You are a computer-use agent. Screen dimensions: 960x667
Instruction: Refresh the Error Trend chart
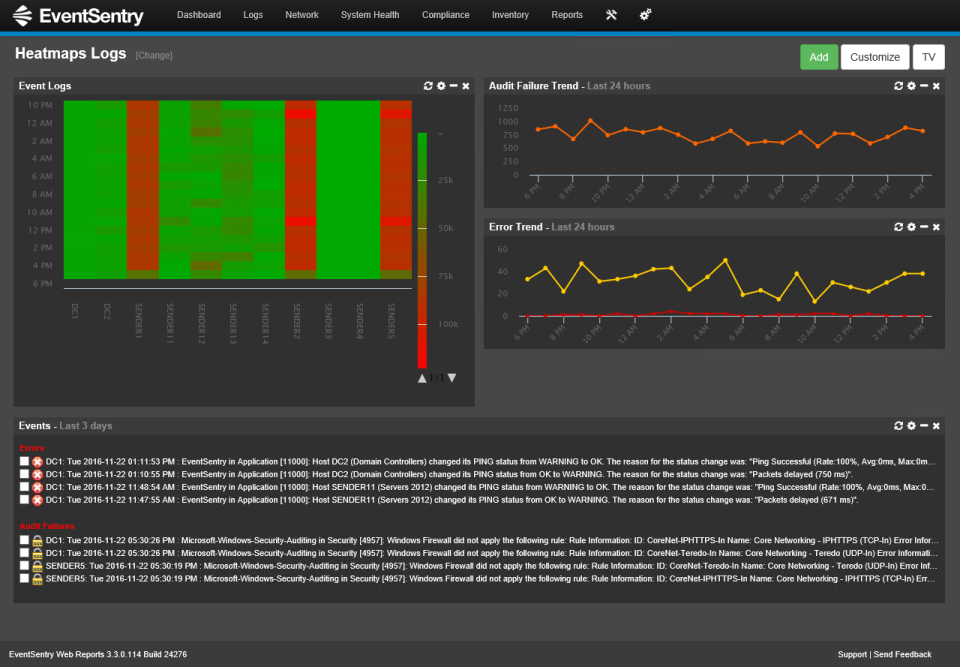tap(898, 227)
